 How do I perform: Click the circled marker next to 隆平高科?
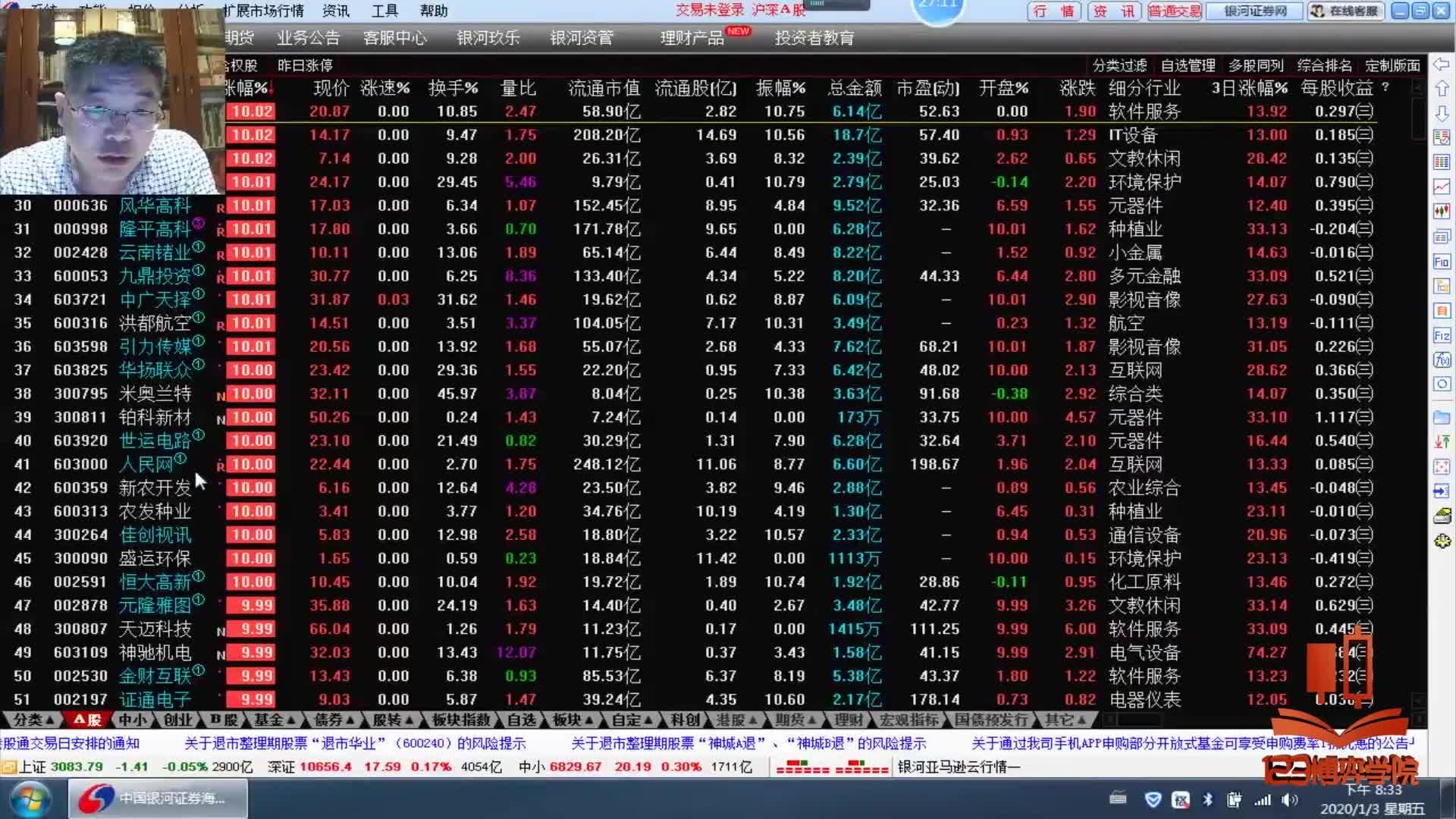pos(199,223)
